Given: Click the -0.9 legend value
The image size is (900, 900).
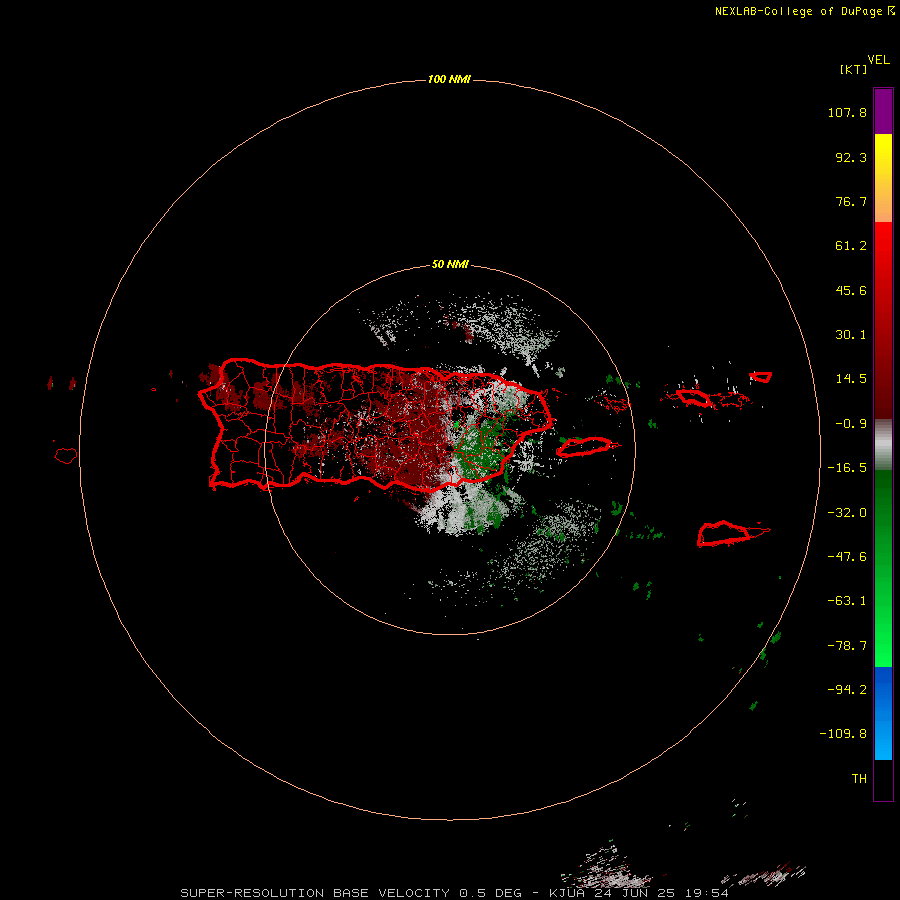Looking at the screenshot, I should [851, 424].
